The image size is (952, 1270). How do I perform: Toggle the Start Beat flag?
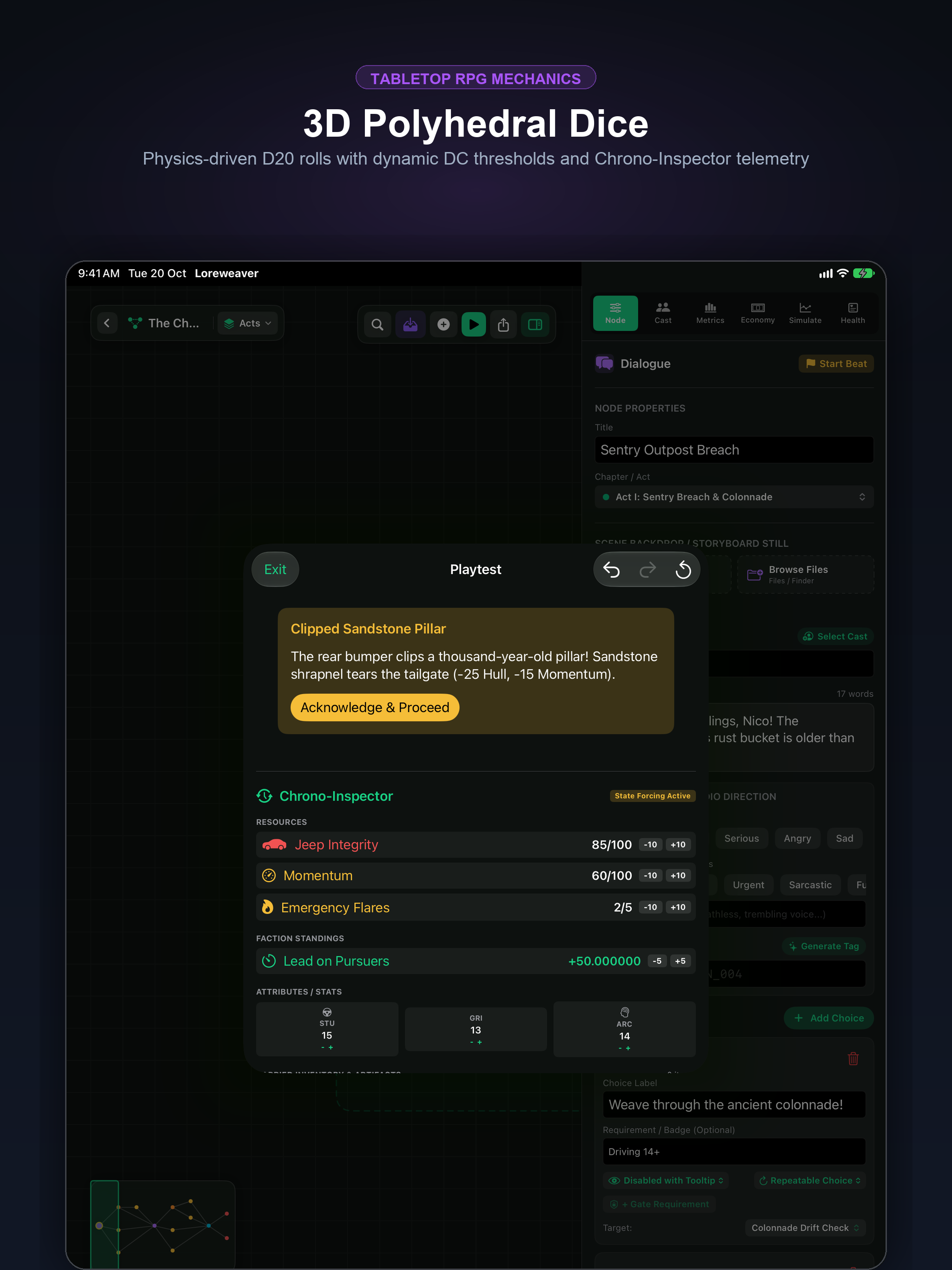point(836,364)
